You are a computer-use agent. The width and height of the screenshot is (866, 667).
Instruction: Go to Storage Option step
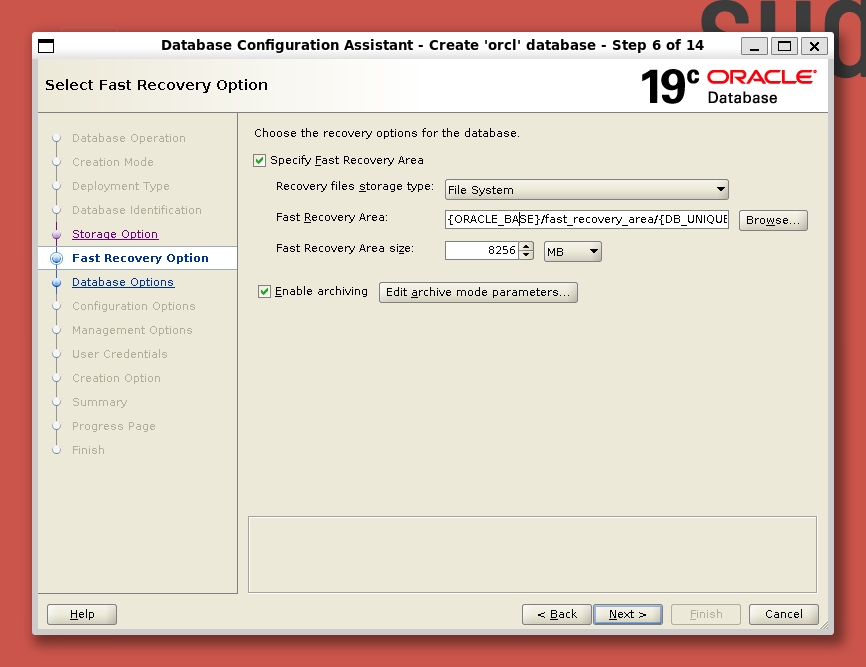[x=115, y=234]
